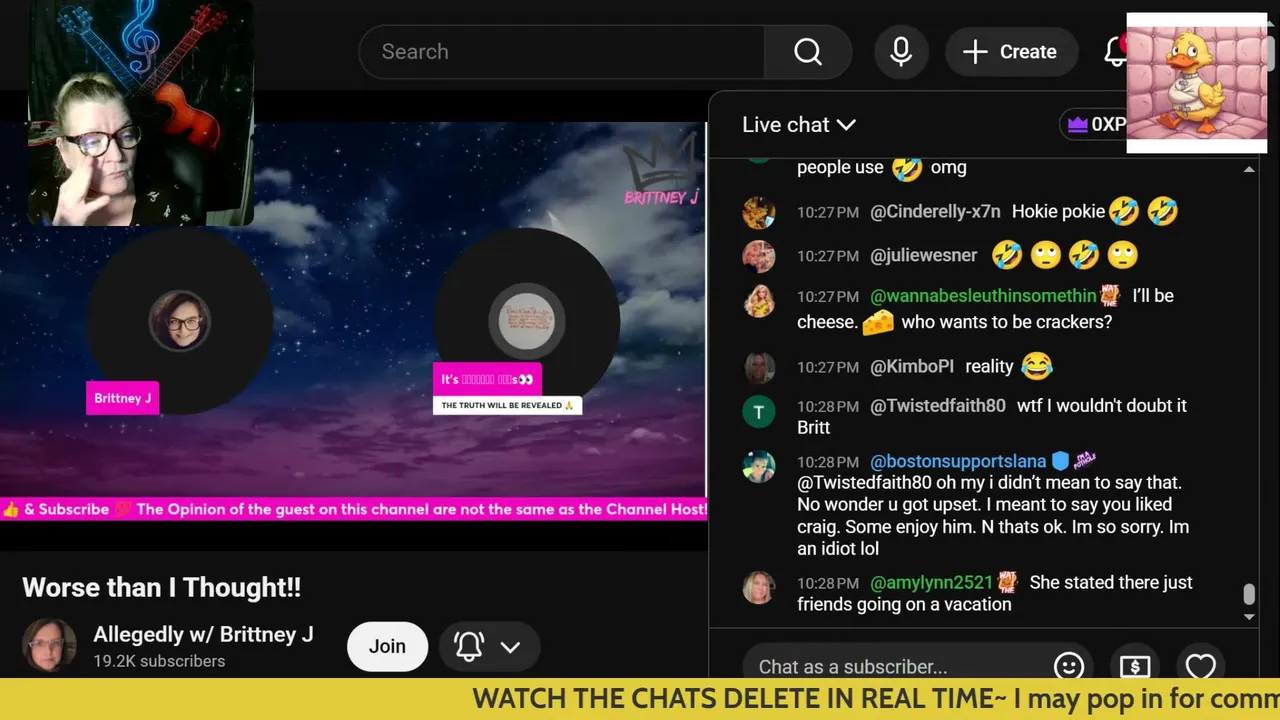The width and height of the screenshot is (1280, 720).
Task: Click the 0XP crown badge
Action: pos(1096,125)
